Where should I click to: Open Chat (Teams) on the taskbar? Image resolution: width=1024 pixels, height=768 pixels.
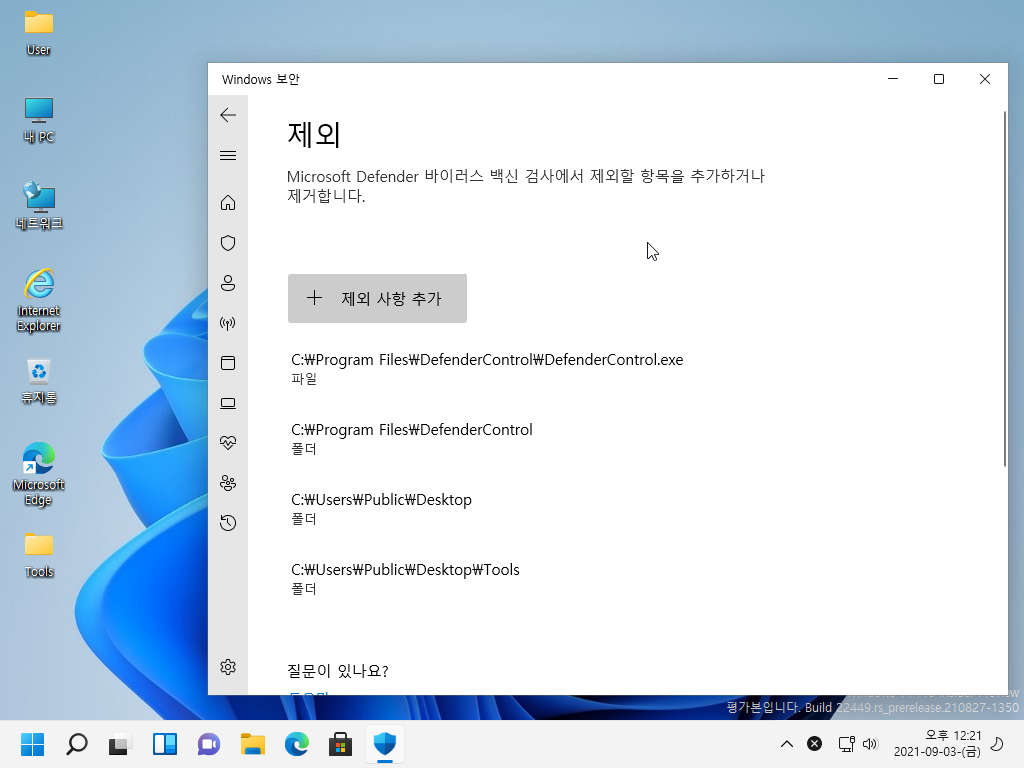pos(208,744)
